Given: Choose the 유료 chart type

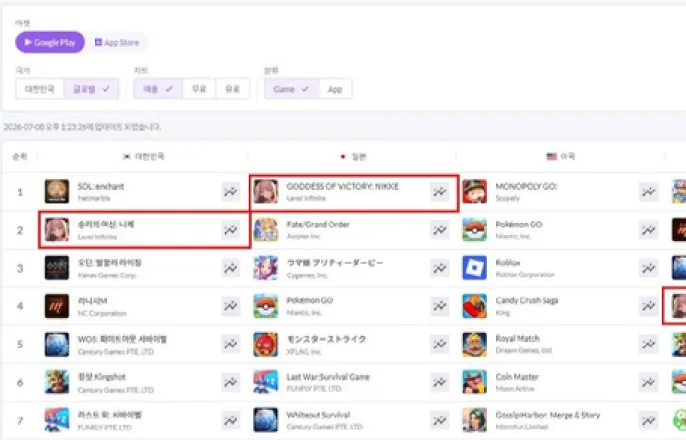Looking at the screenshot, I should 232,89.
